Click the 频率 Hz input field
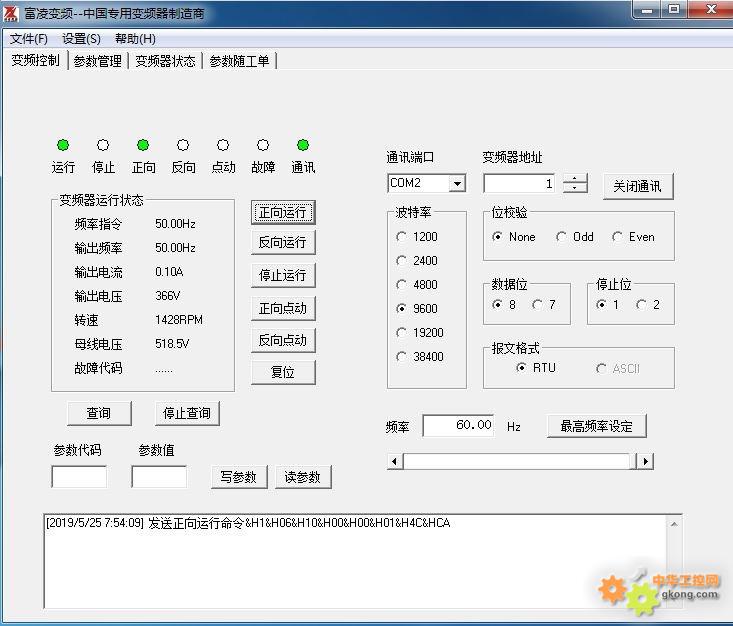Viewport: 733px width, 626px height. (458, 425)
